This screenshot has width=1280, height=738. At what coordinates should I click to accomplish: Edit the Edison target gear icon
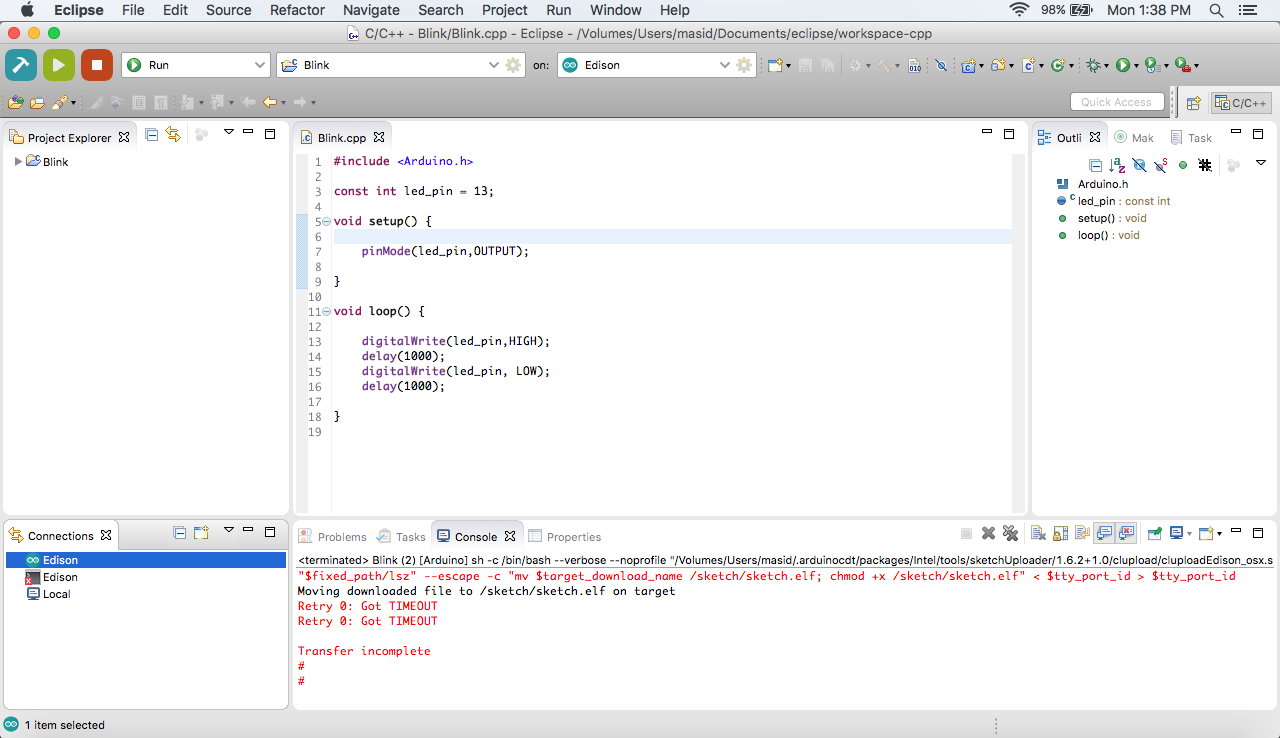(744, 65)
